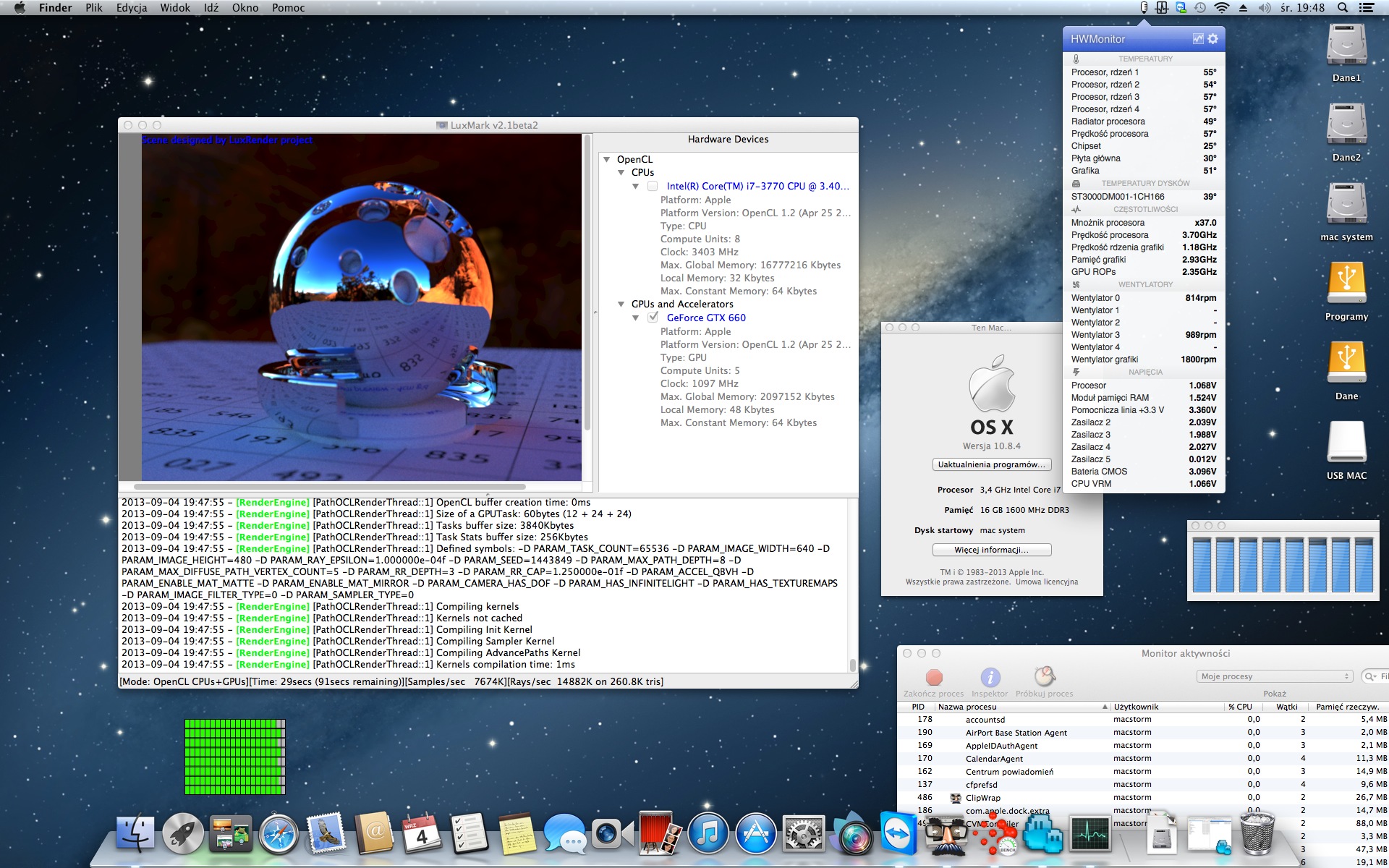
Task: Open Spotlight search magnifier
Action: pos(1343,8)
